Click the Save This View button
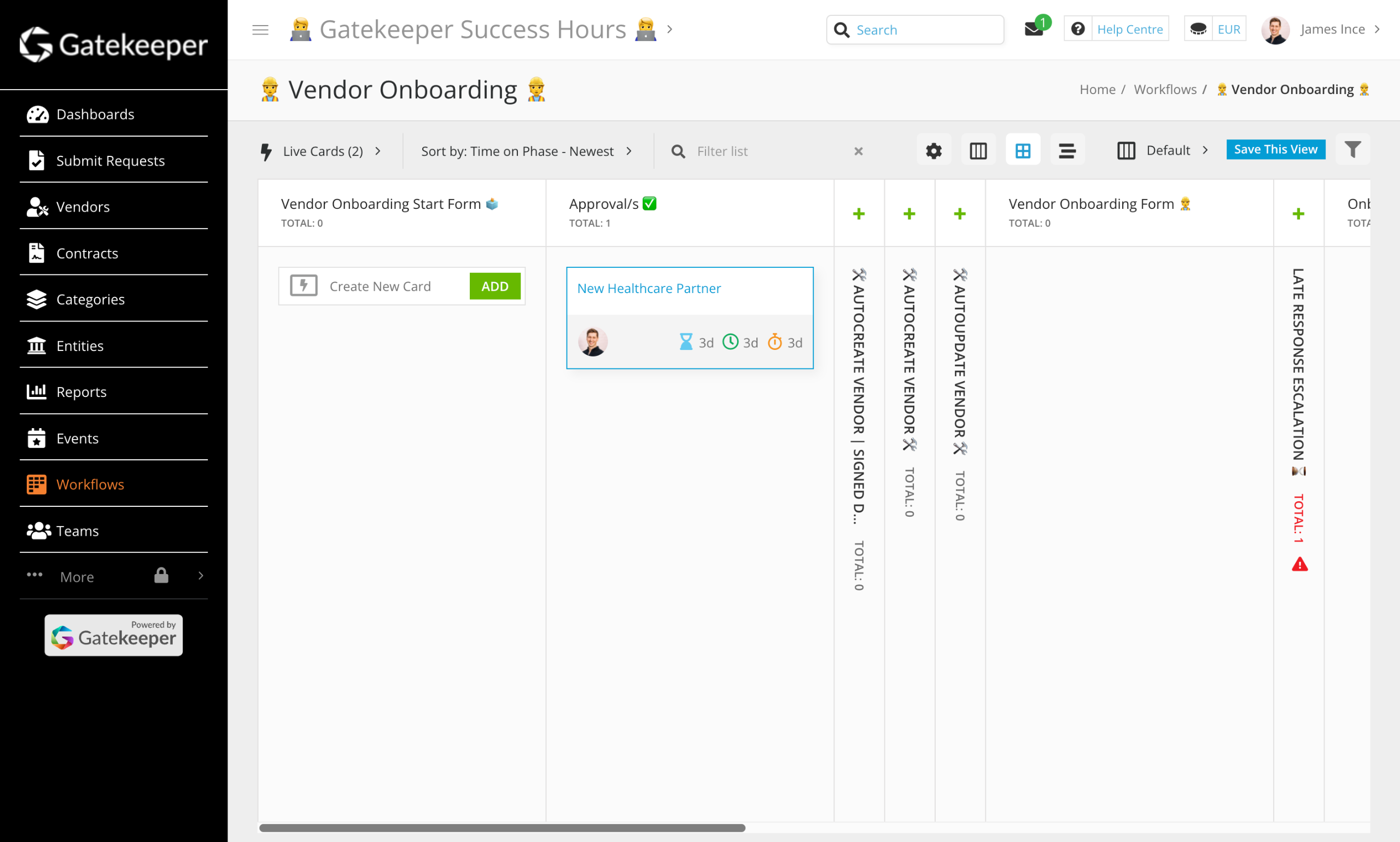This screenshot has width=1400, height=842. pos(1275,150)
